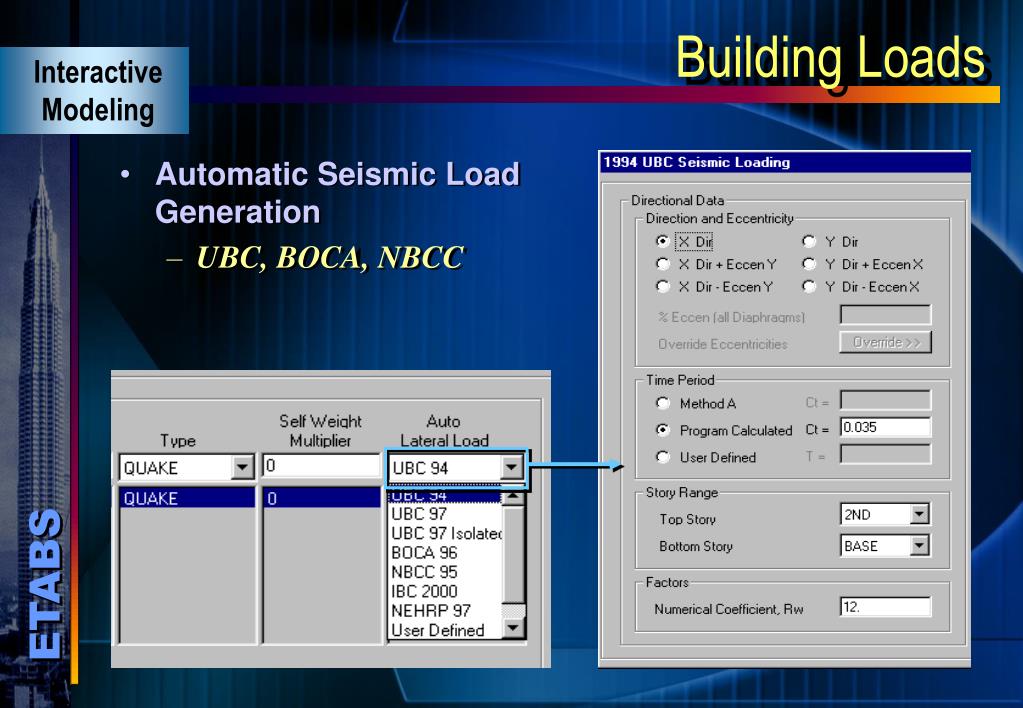Viewport: 1023px width, 708px height.
Task: Click the 1994 UBC Seismic Loading title bar
Action: click(x=784, y=162)
